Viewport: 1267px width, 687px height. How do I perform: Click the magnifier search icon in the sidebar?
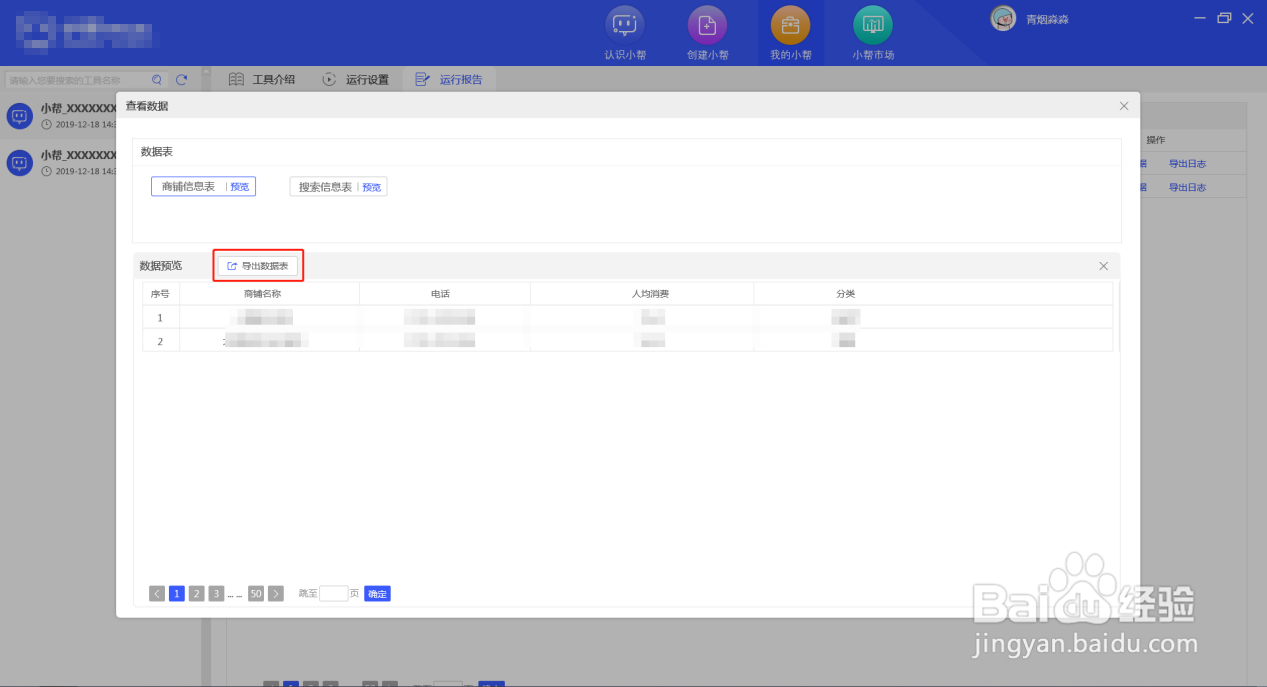click(157, 80)
